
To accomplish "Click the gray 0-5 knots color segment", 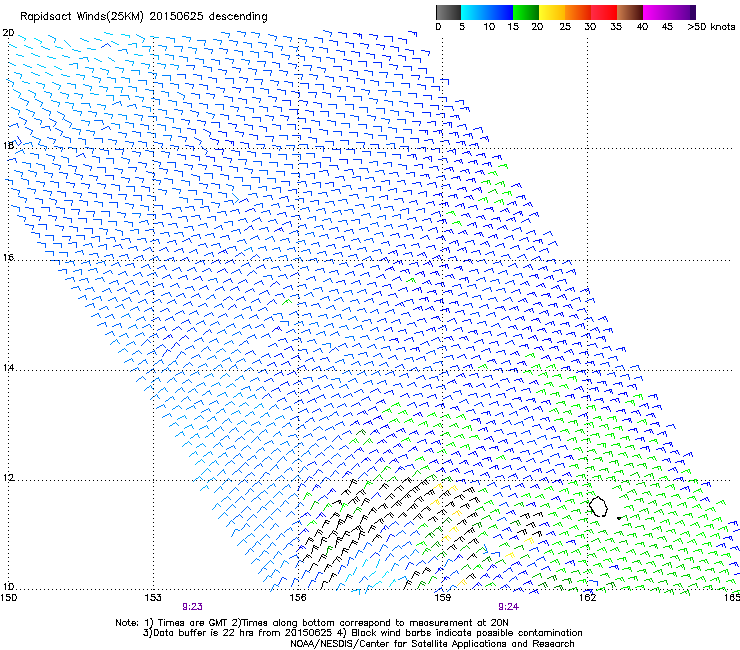I will (448, 12).
